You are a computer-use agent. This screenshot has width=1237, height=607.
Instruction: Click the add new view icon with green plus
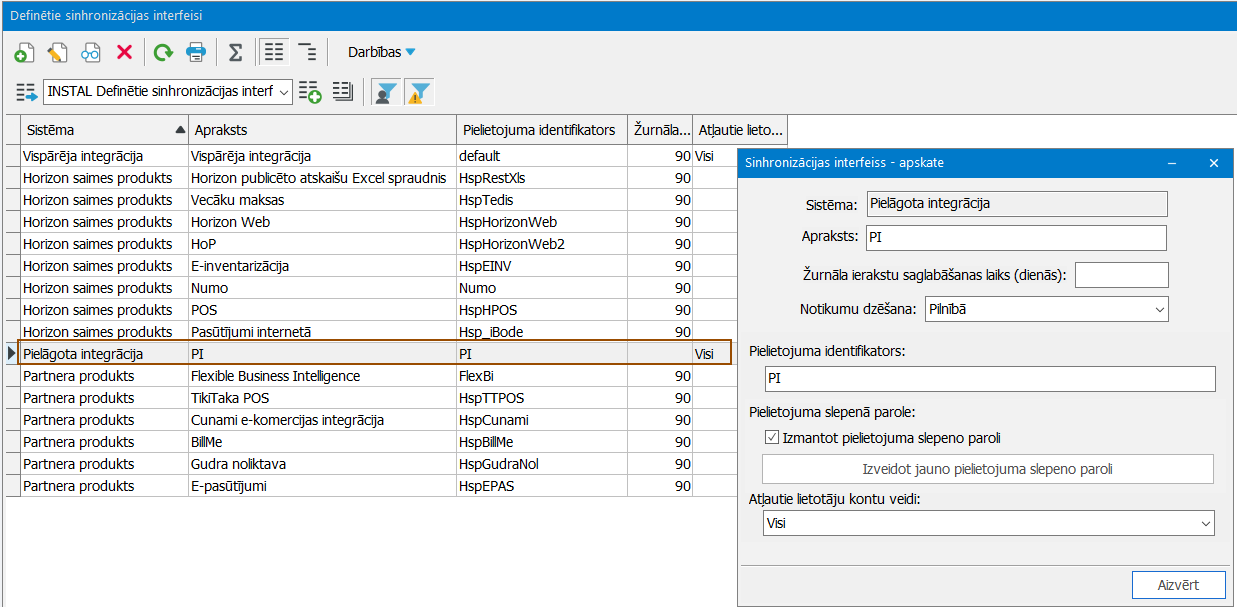(x=310, y=92)
